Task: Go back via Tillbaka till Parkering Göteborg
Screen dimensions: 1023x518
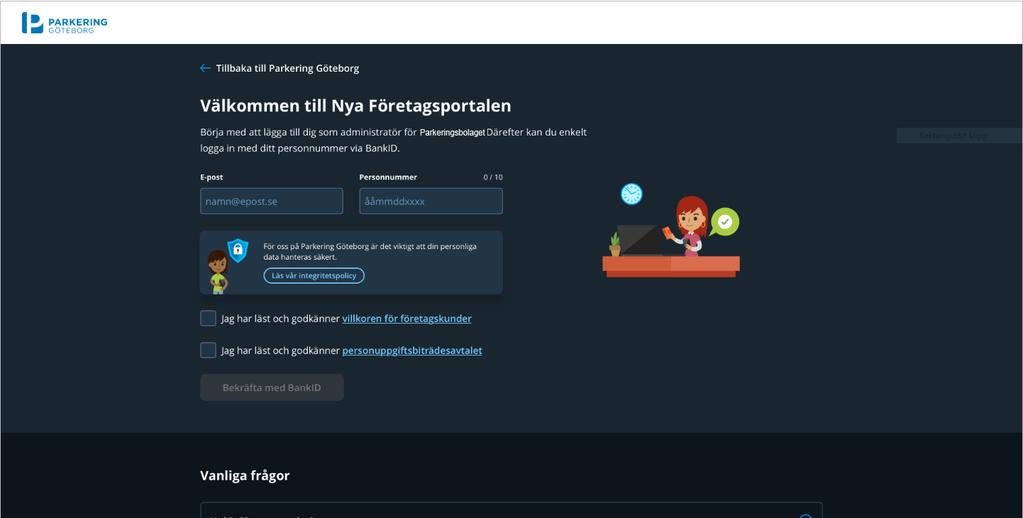Action: (x=287, y=68)
